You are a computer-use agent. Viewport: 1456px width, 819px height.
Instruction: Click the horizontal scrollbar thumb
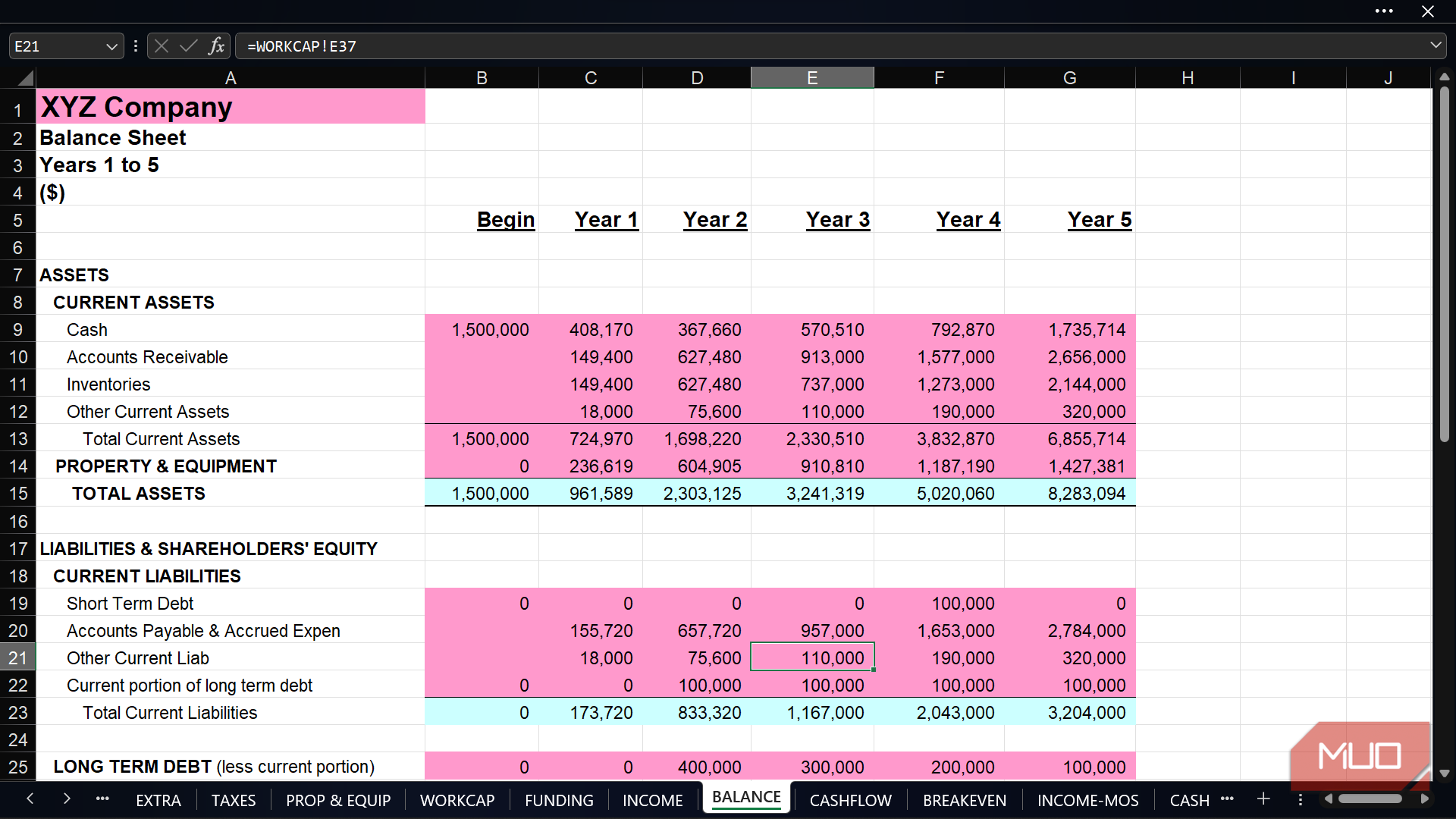(x=1370, y=799)
